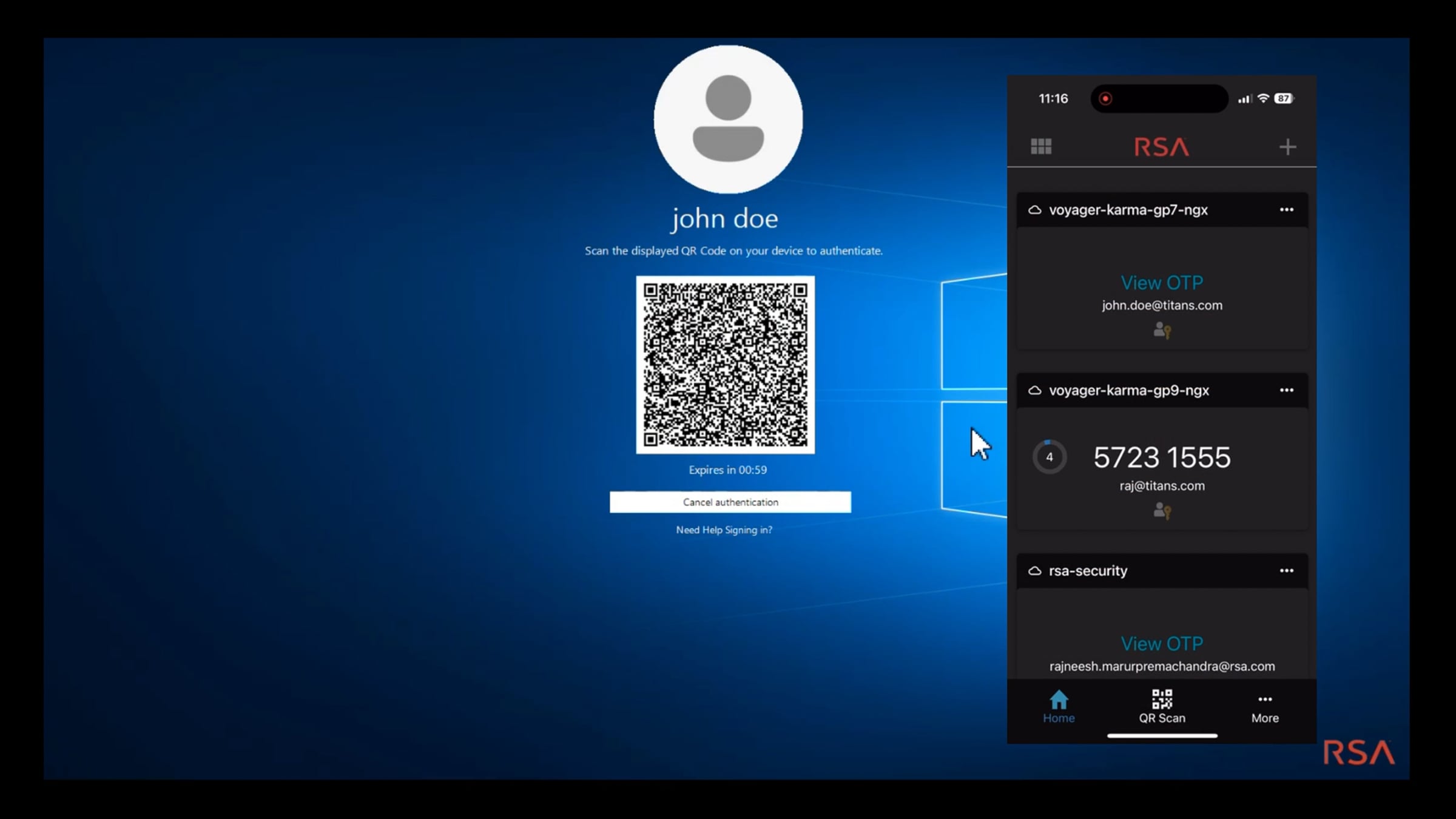Click the phone home indicator bar
Image resolution: width=1456 pixels, height=819 pixels.
pyautogui.click(x=1162, y=736)
